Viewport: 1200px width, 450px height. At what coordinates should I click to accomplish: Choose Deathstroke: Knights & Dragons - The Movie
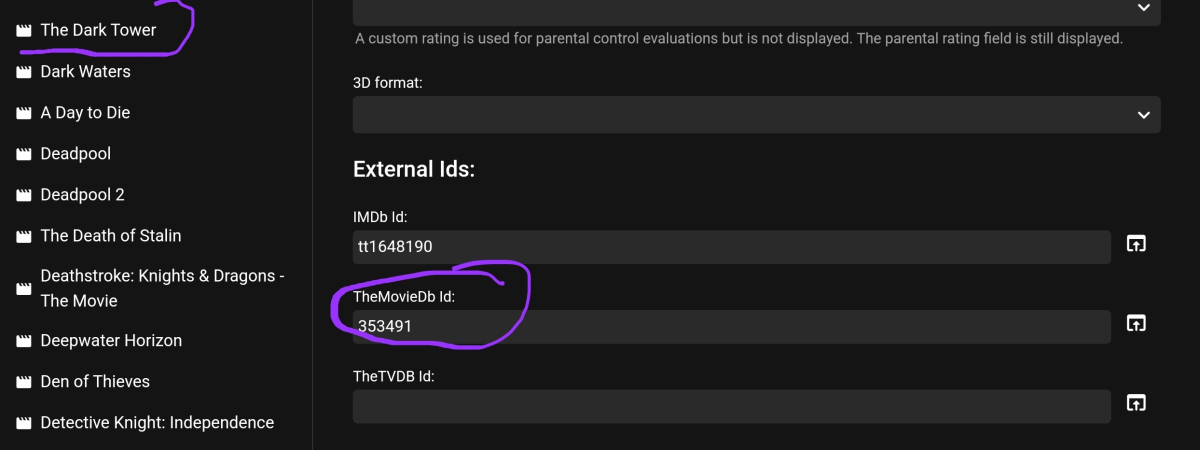(162, 288)
